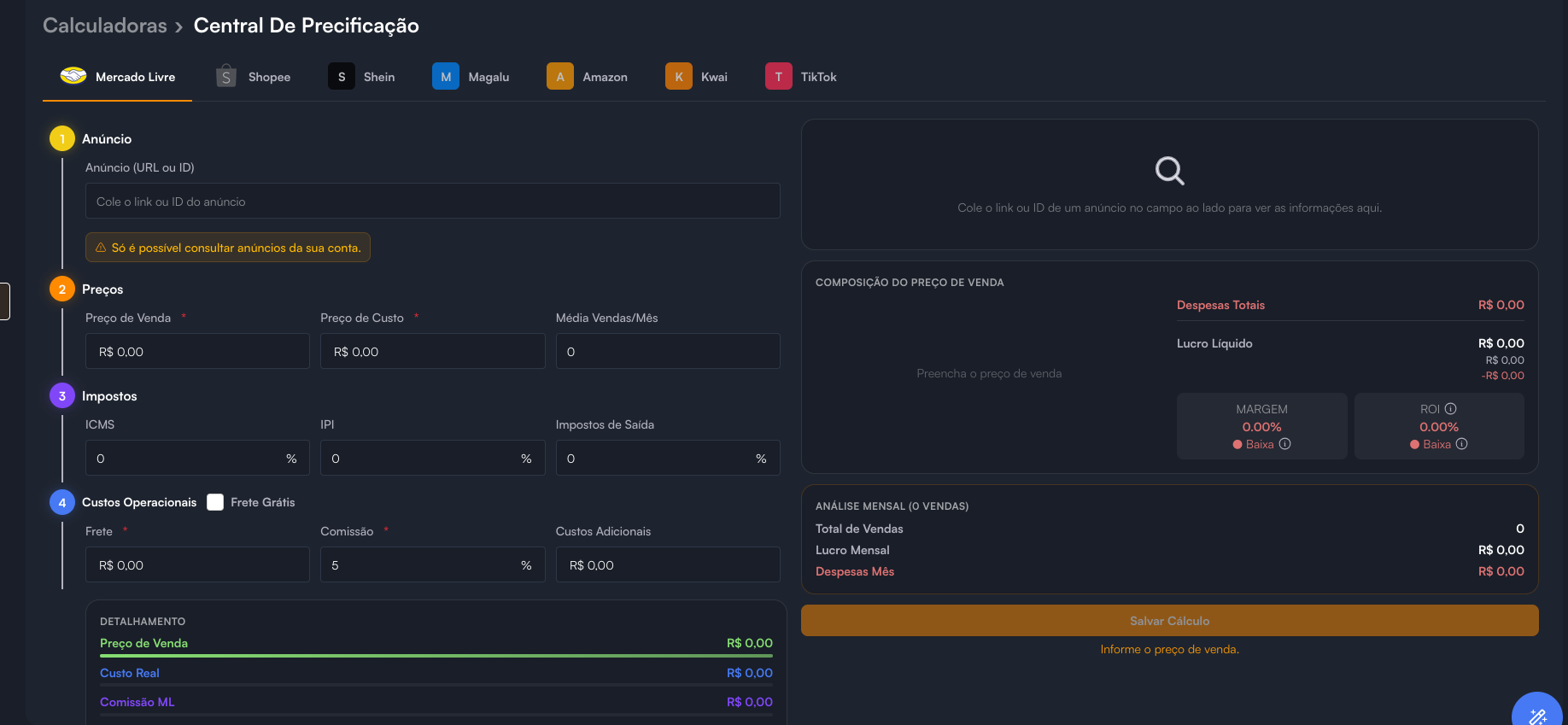Open the Shopee calculator tab
1568x725 pixels.
(254, 77)
